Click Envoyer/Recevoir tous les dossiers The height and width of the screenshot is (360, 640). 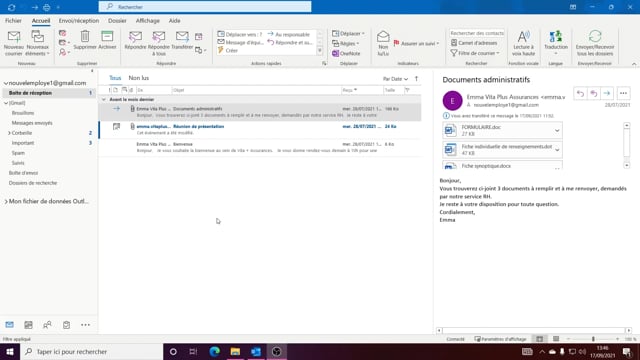595,43
